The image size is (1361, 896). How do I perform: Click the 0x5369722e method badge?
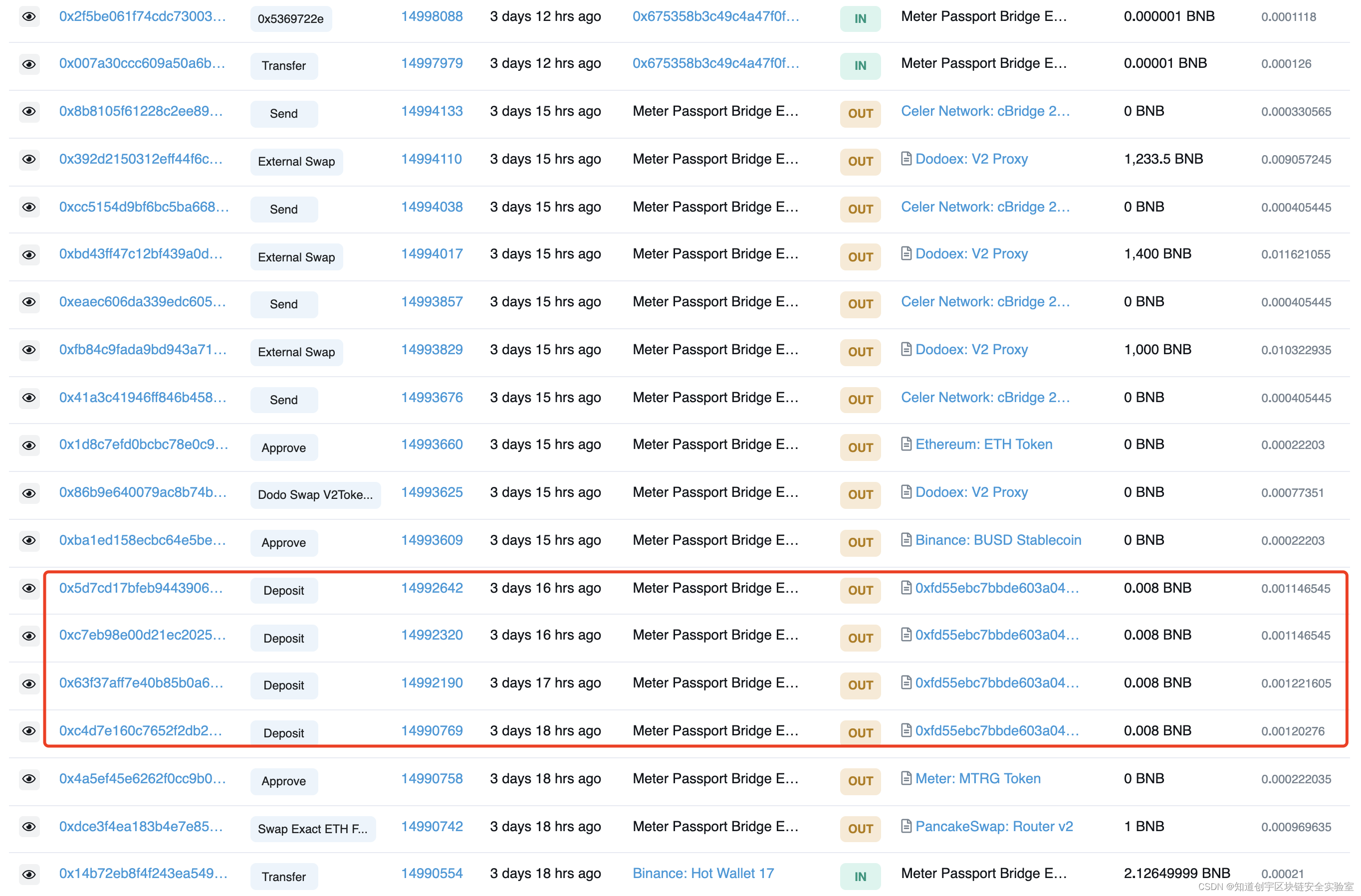[x=290, y=19]
